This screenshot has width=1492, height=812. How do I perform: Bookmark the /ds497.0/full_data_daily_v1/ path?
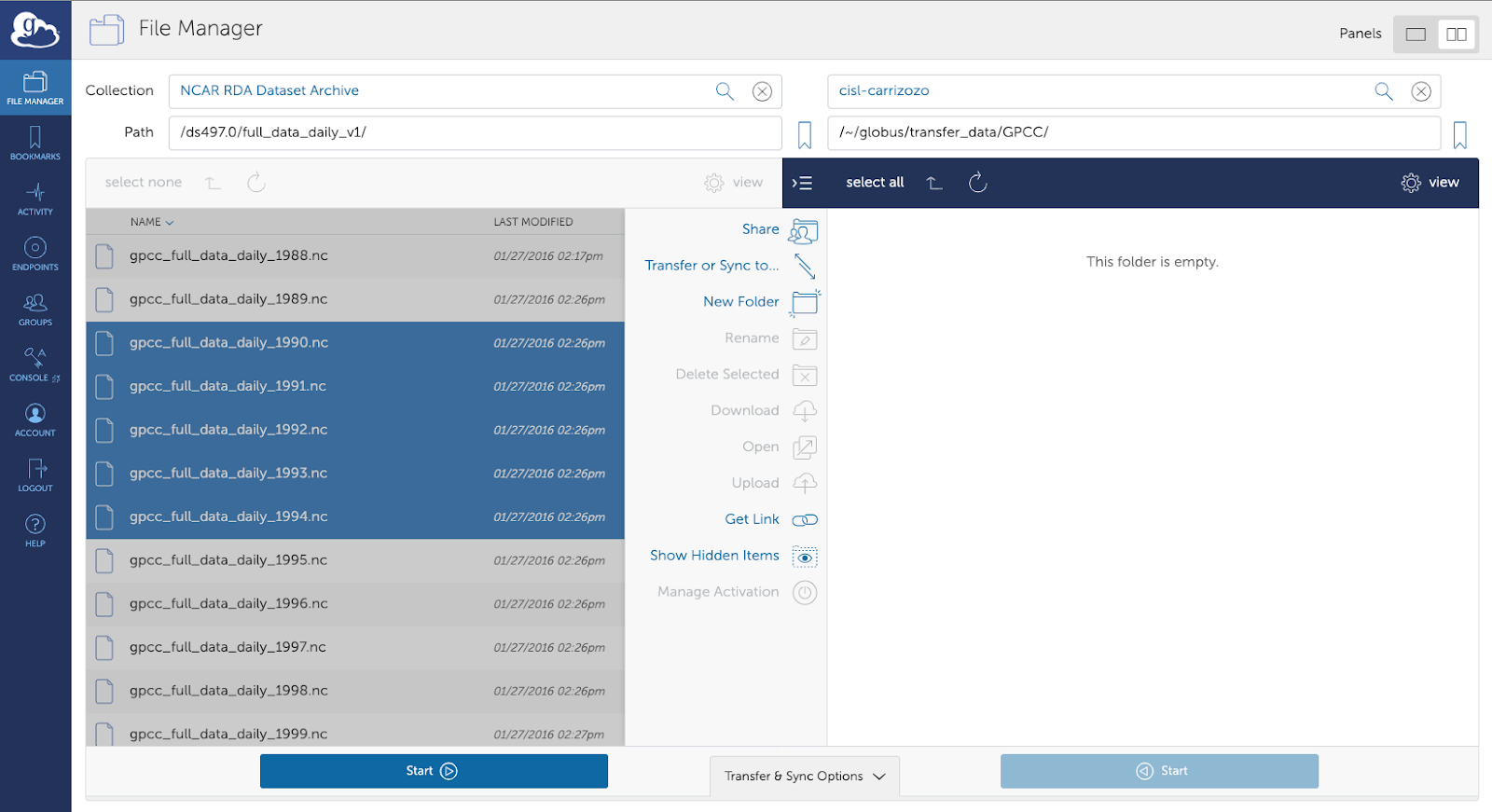(805, 135)
